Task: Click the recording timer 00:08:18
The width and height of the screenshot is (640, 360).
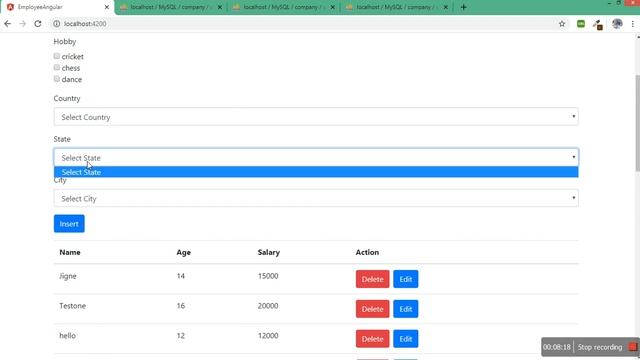Action: [x=557, y=347]
